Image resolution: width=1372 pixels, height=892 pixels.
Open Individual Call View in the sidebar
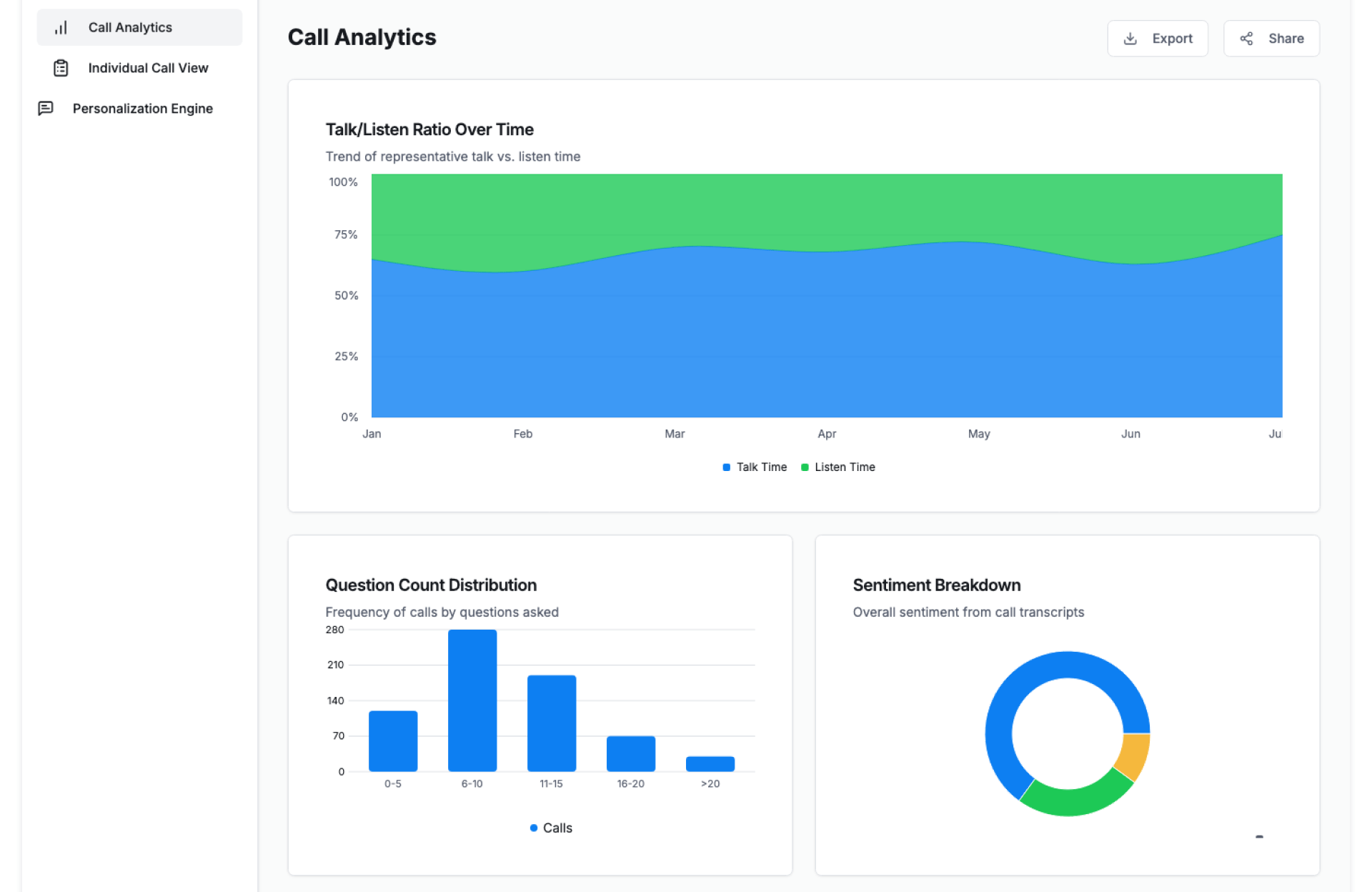click(148, 68)
